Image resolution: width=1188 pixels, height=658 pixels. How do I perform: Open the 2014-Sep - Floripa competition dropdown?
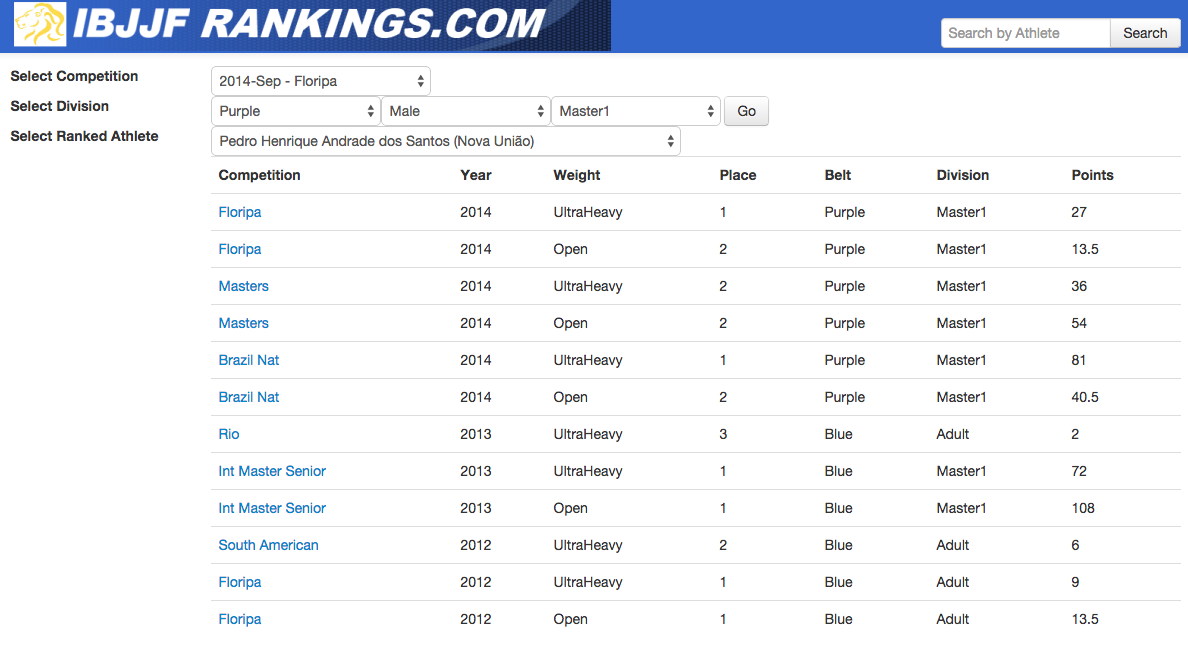pos(320,81)
